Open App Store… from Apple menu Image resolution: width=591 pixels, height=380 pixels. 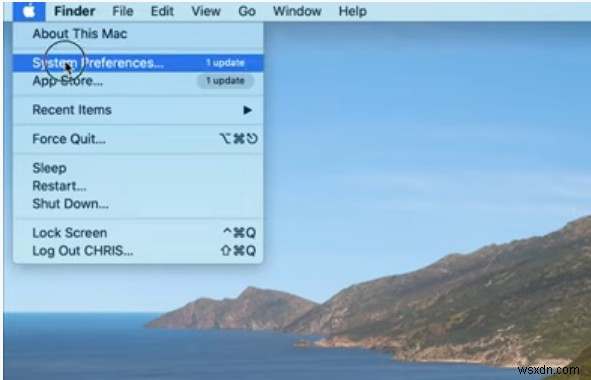coord(138,81)
